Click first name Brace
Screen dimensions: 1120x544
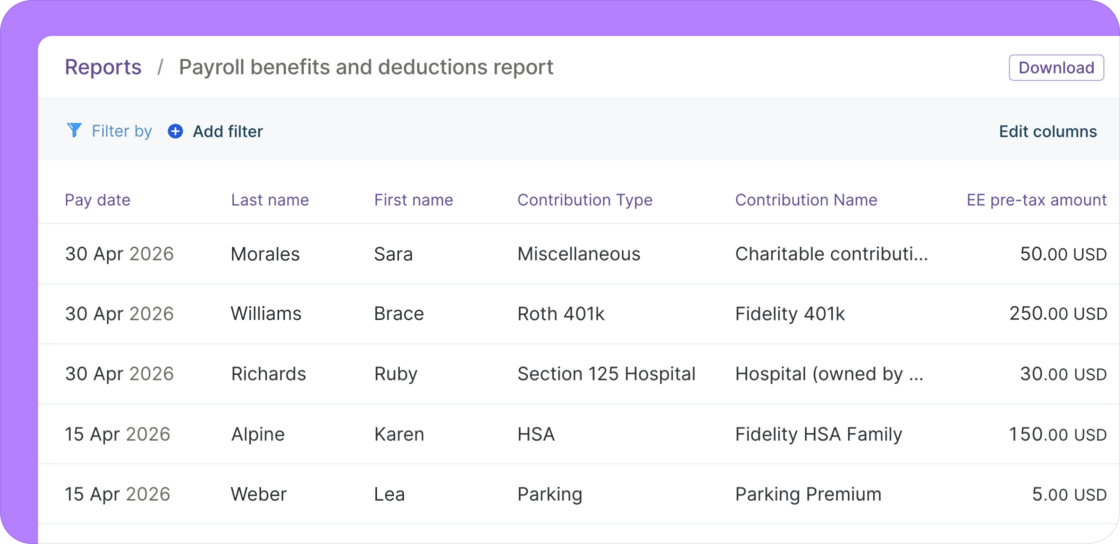399,314
